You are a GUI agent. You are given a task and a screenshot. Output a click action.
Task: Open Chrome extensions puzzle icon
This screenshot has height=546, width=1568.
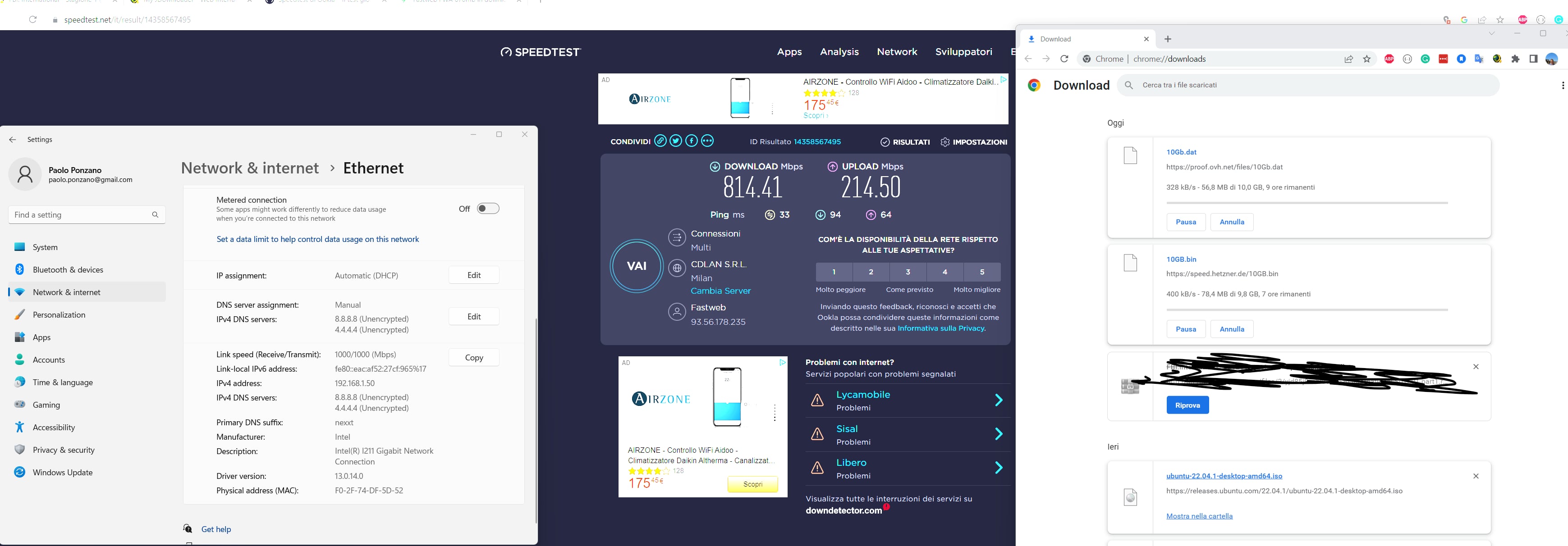[x=1515, y=59]
